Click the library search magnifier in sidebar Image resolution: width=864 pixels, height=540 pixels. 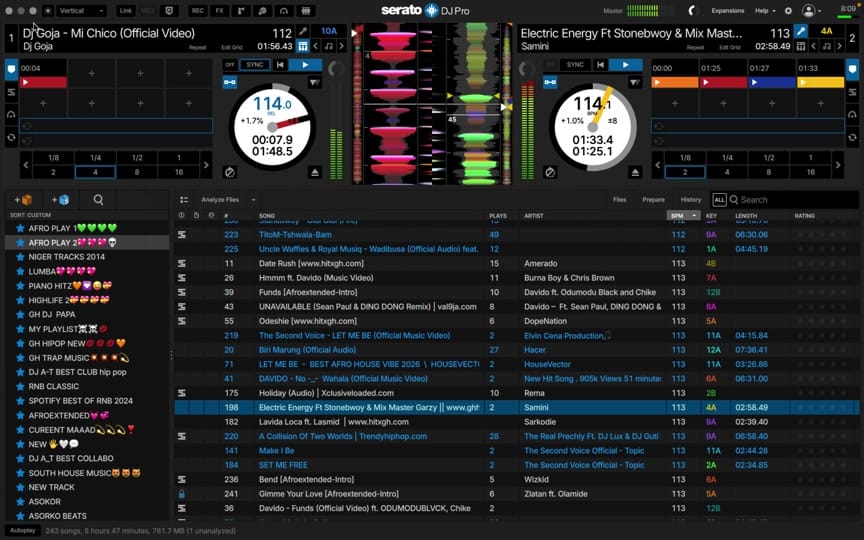[98, 199]
